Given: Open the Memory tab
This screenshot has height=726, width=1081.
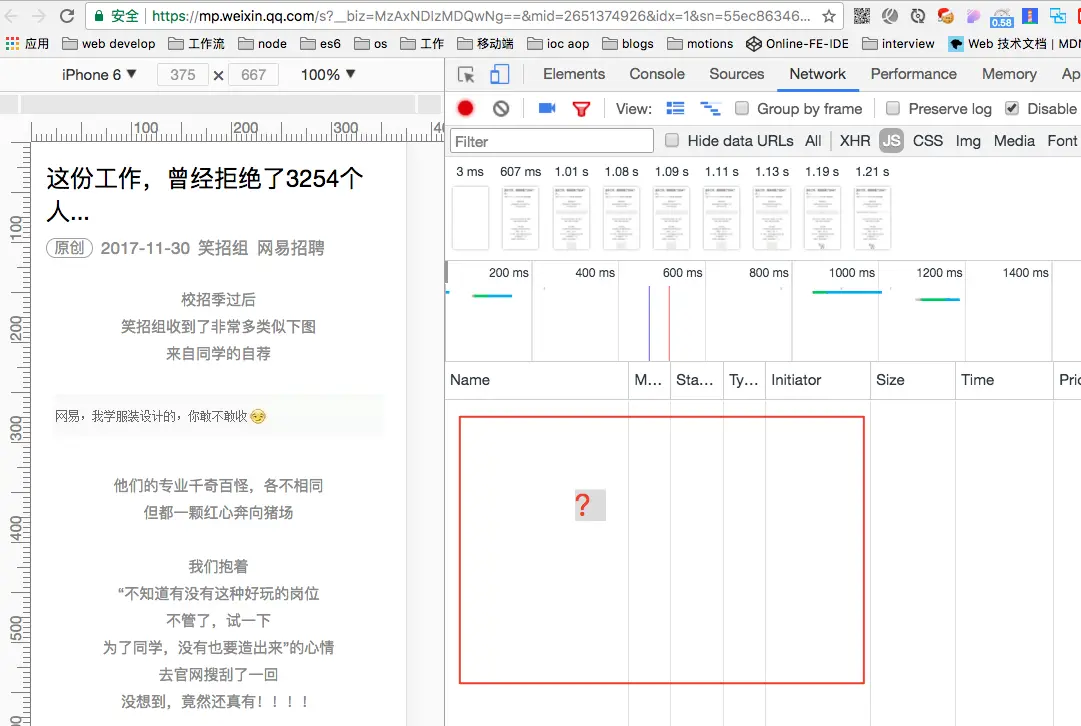Looking at the screenshot, I should [1009, 74].
